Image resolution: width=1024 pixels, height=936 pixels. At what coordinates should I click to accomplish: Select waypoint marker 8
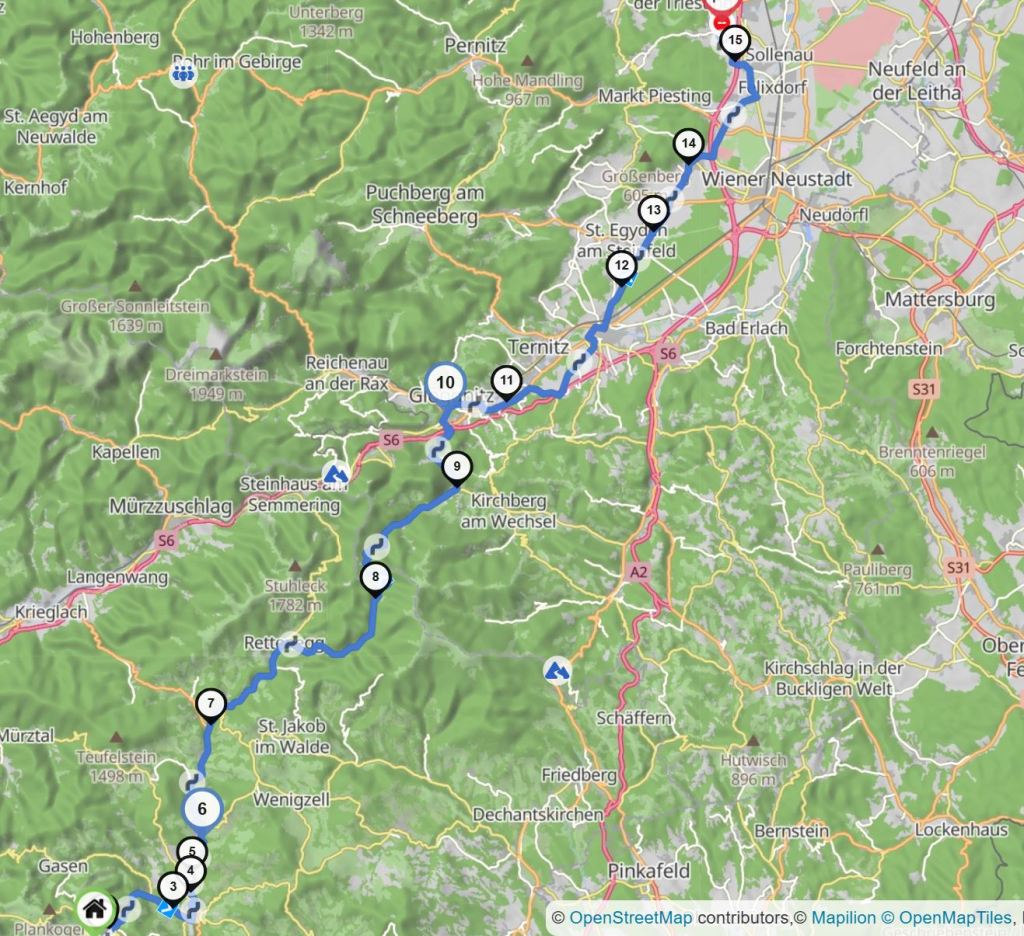tap(376, 579)
